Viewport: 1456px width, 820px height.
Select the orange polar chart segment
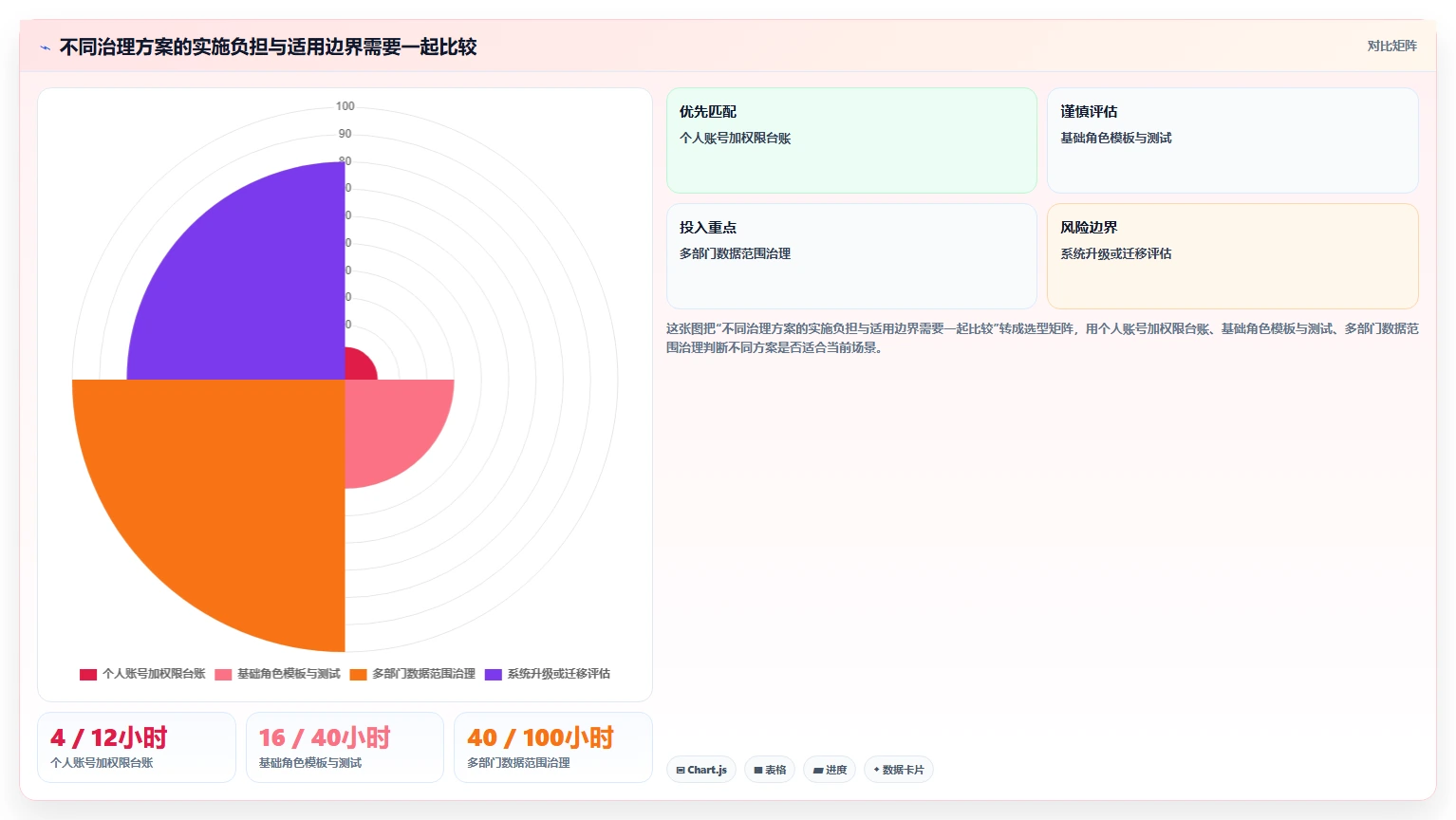[228, 494]
